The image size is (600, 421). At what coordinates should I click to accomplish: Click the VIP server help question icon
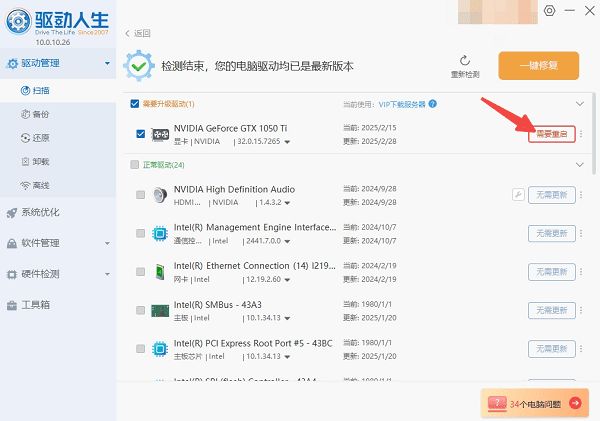[432, 104]
